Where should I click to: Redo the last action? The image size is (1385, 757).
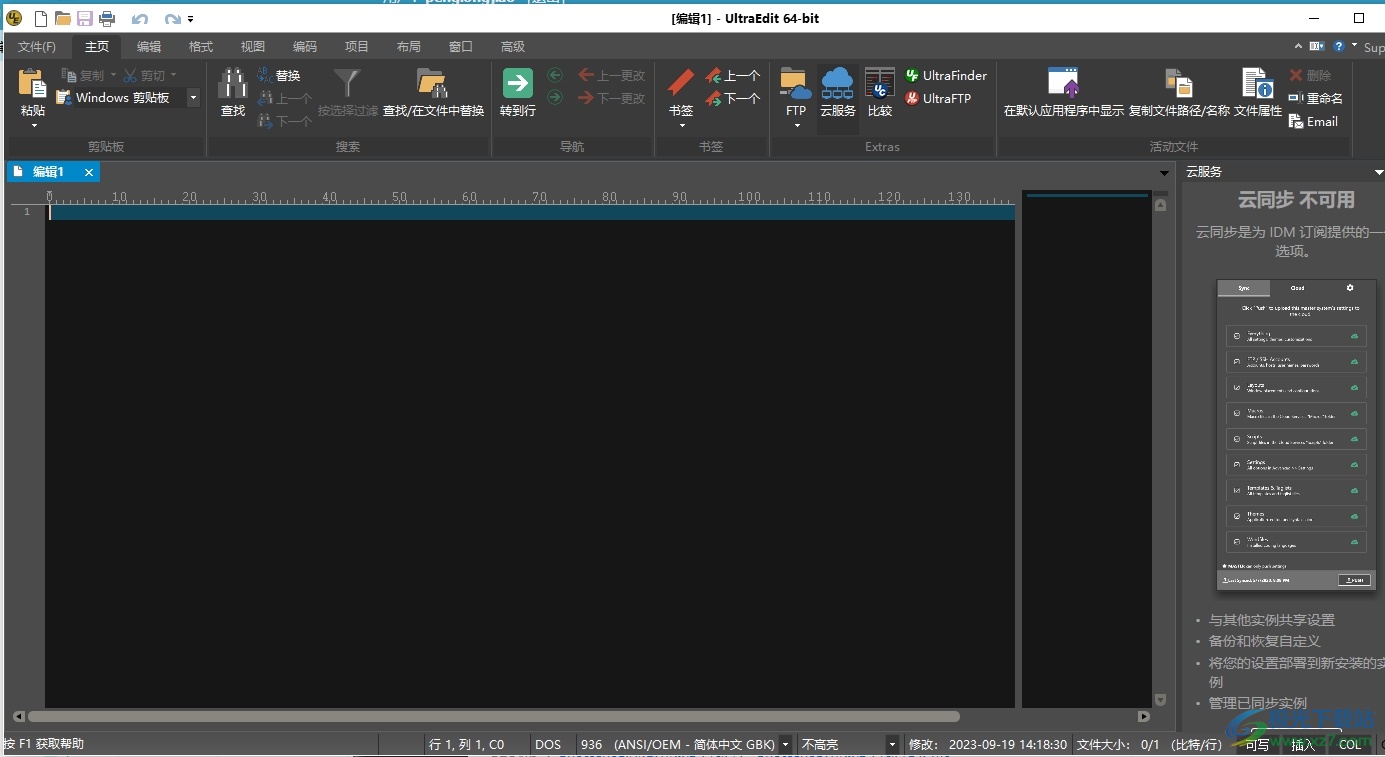coord(173,19)
